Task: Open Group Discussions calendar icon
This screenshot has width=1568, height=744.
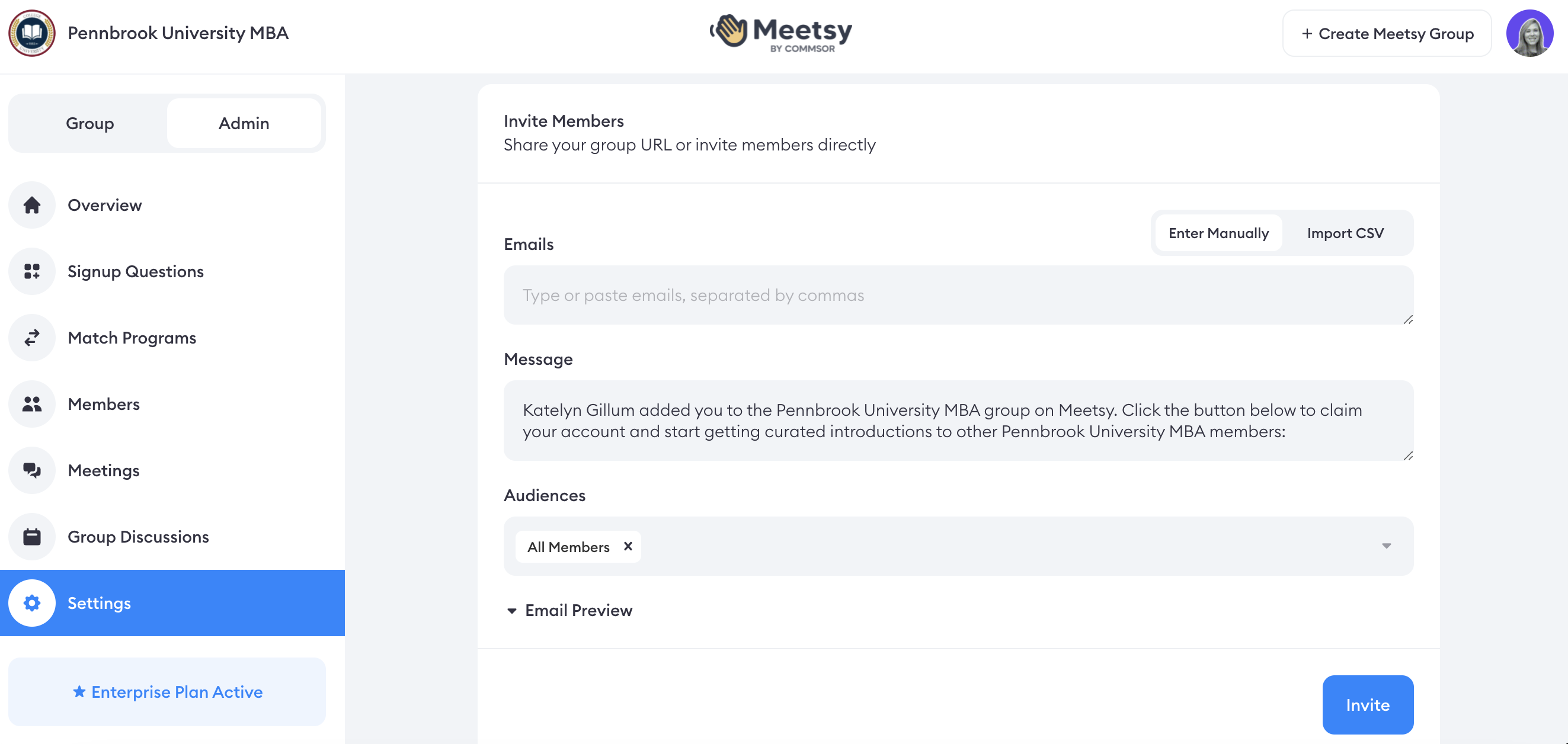Action: 31,537
